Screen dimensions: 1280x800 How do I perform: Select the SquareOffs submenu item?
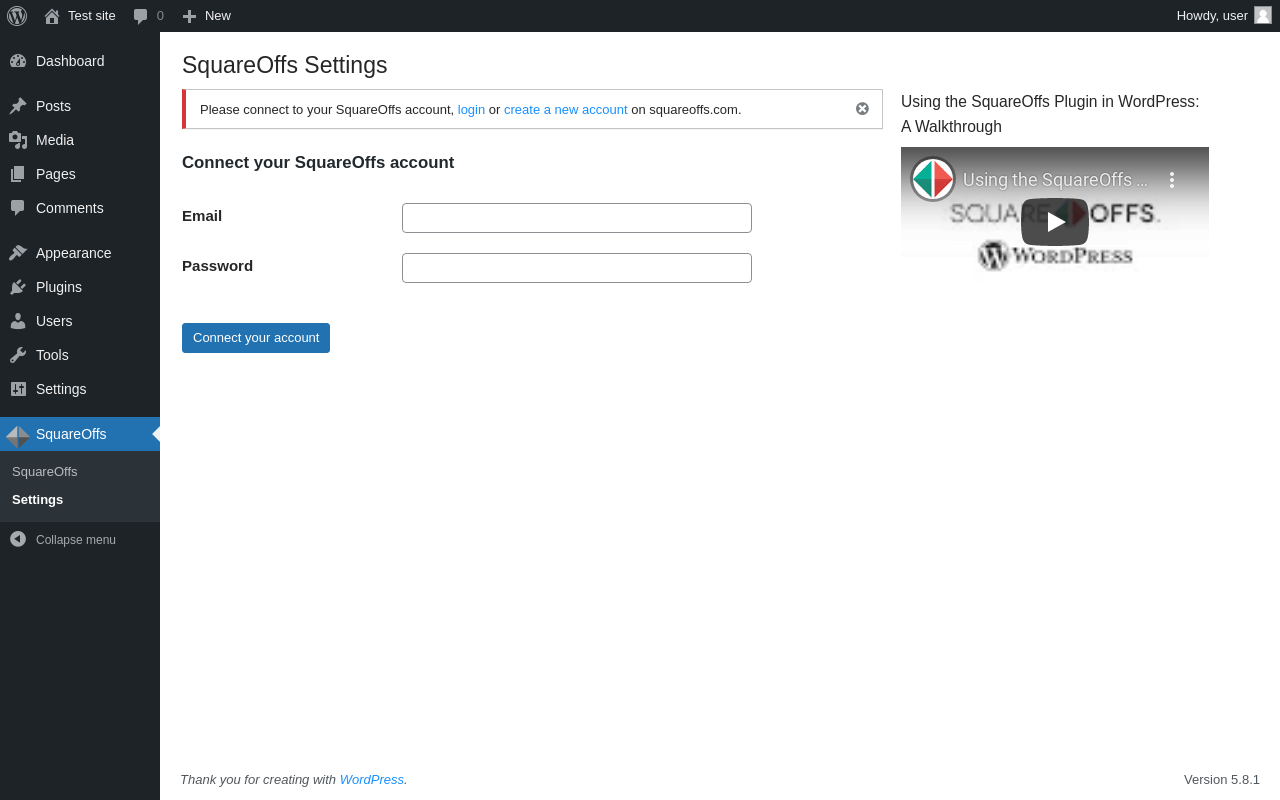[x=45, y=472]
